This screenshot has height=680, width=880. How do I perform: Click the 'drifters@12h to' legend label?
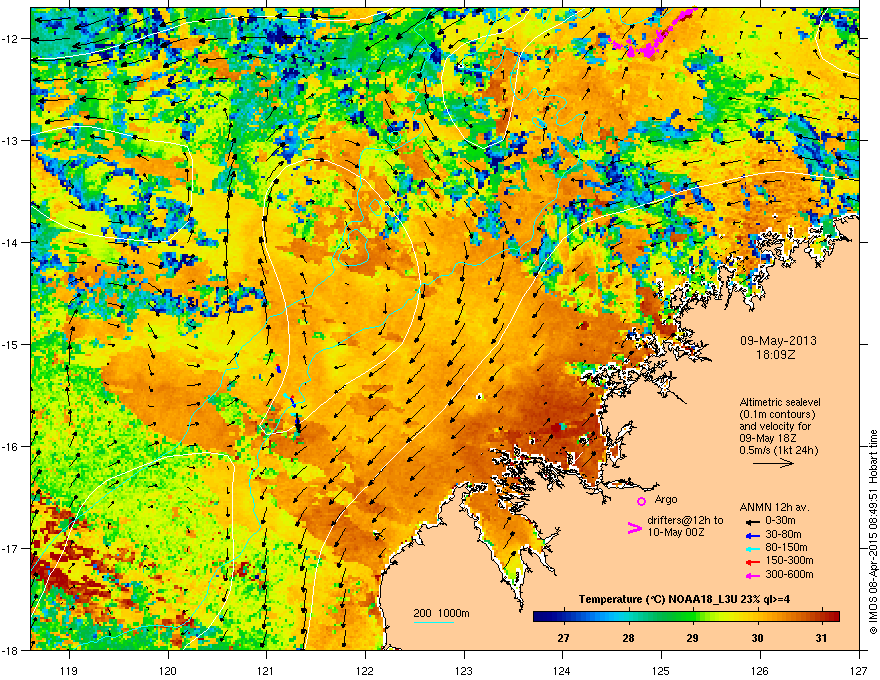point(685,521)
